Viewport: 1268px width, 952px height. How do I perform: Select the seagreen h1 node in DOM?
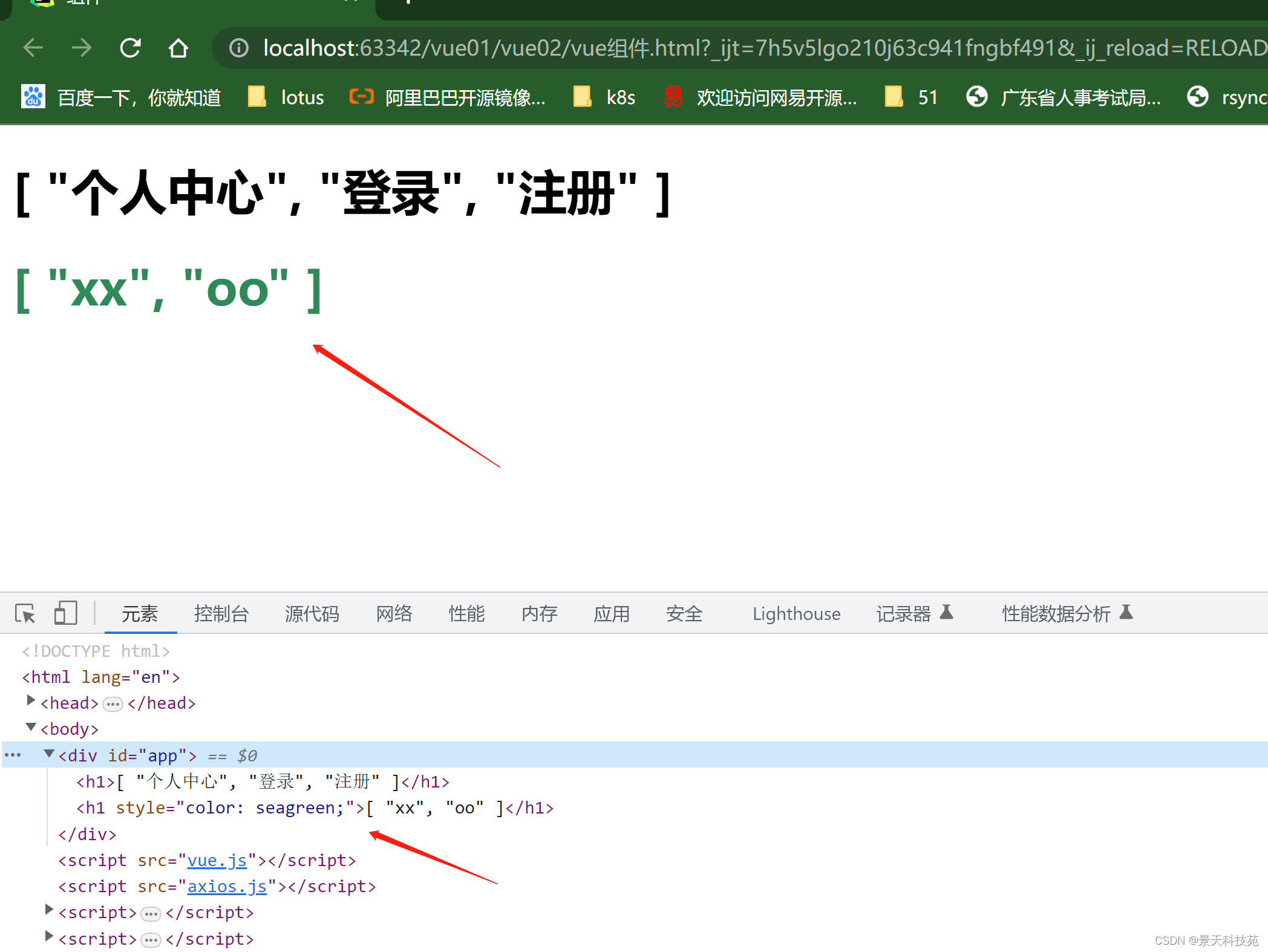click(315, 808)
